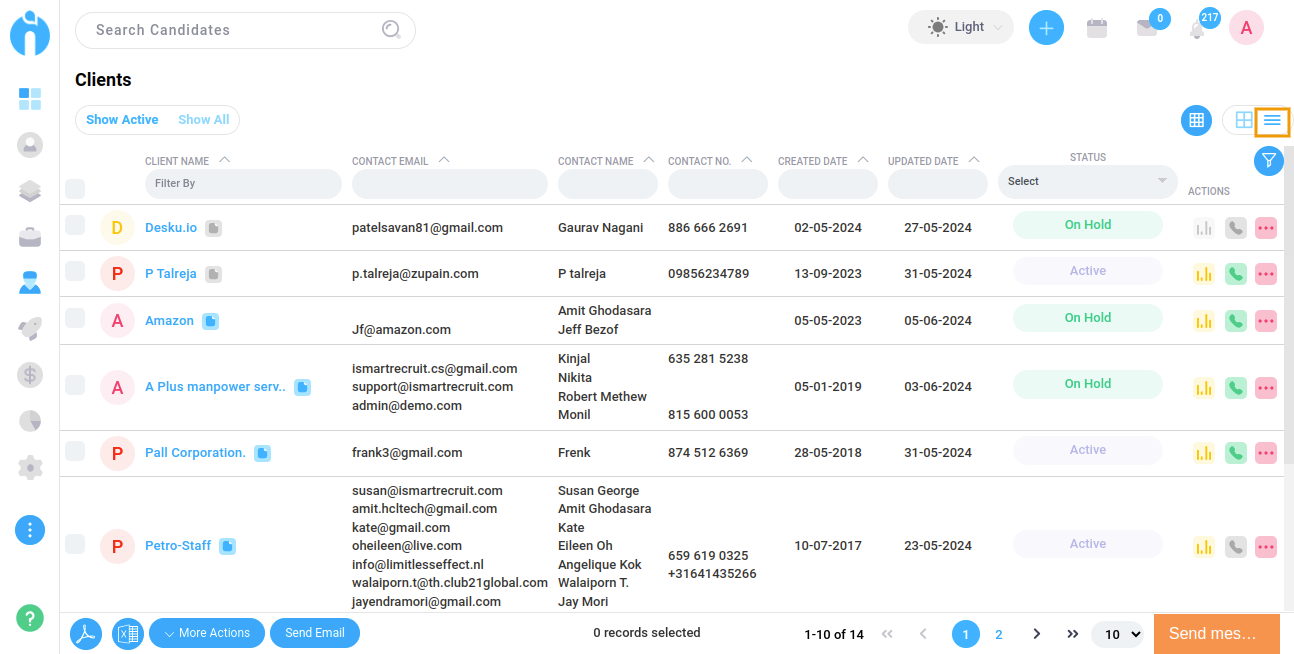Sort by Created Date arrow
The image size is (1294, 654).
click(x=864, y=160)
